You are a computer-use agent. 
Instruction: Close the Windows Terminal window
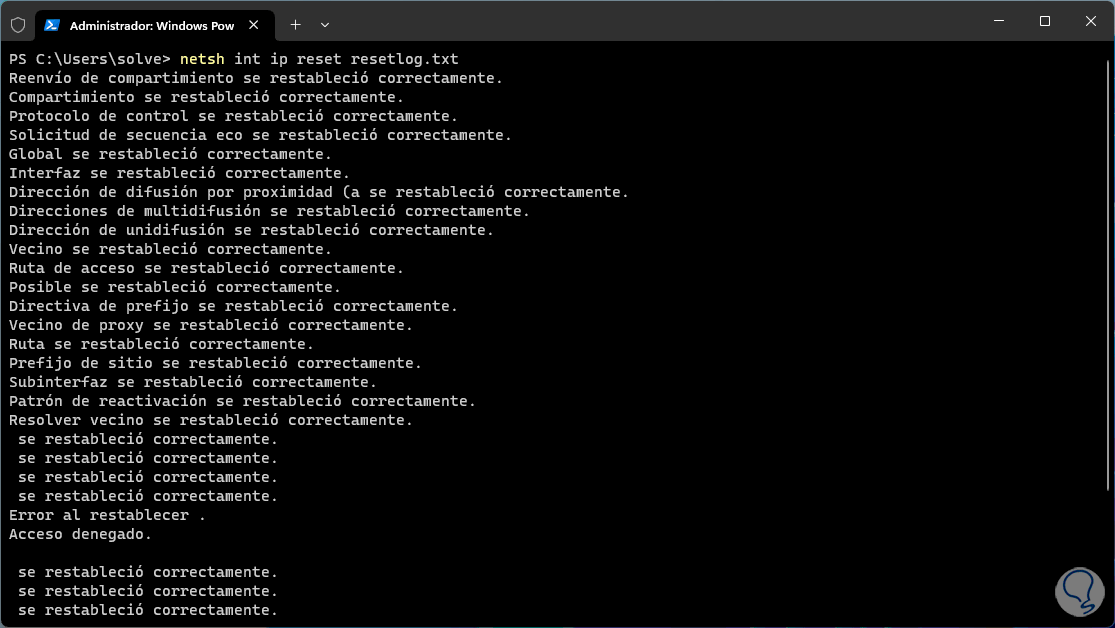pos(1091,21)
